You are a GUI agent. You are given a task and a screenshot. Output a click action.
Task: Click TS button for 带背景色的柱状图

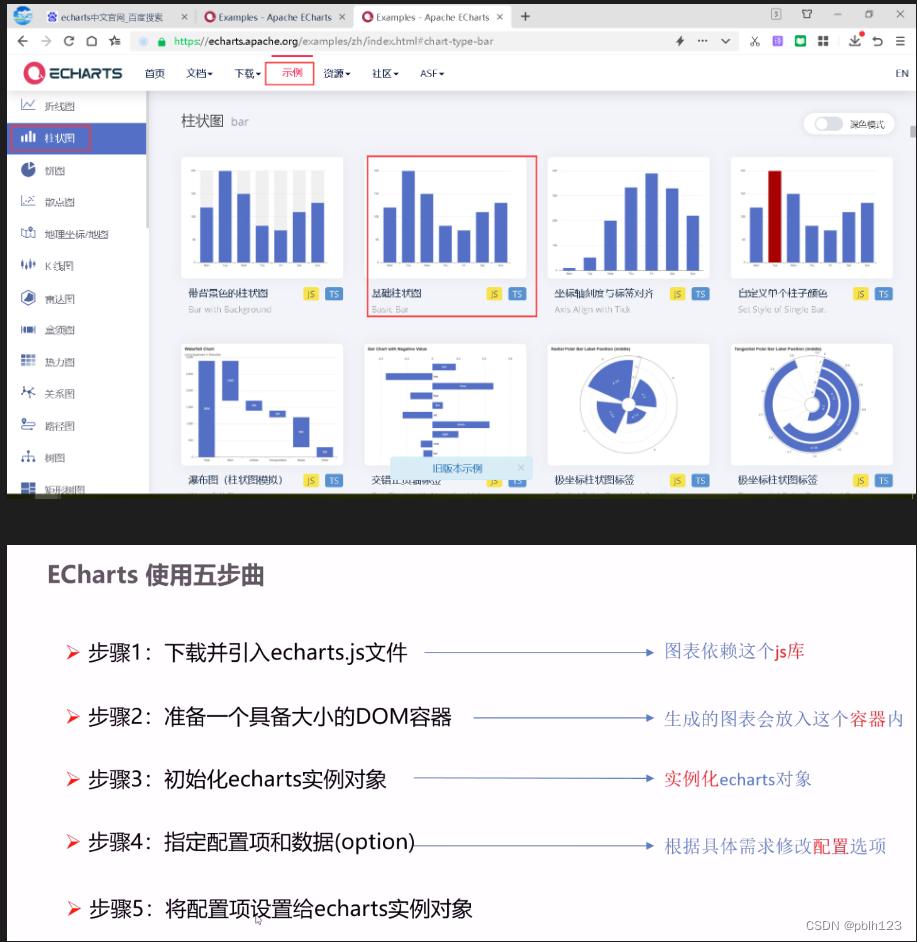pyautogui.click(x=334, y=294)
